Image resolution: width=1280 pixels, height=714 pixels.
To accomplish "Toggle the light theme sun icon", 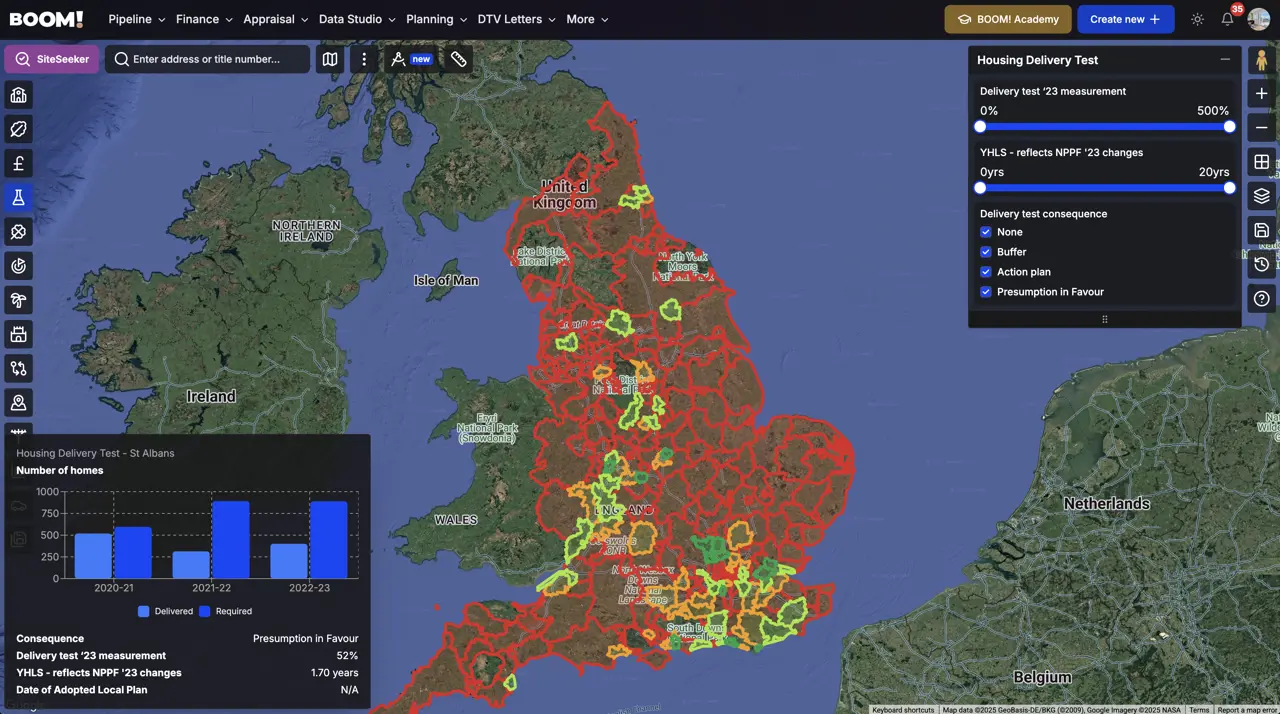I will pyautogui.click(x=1197, y=19).
